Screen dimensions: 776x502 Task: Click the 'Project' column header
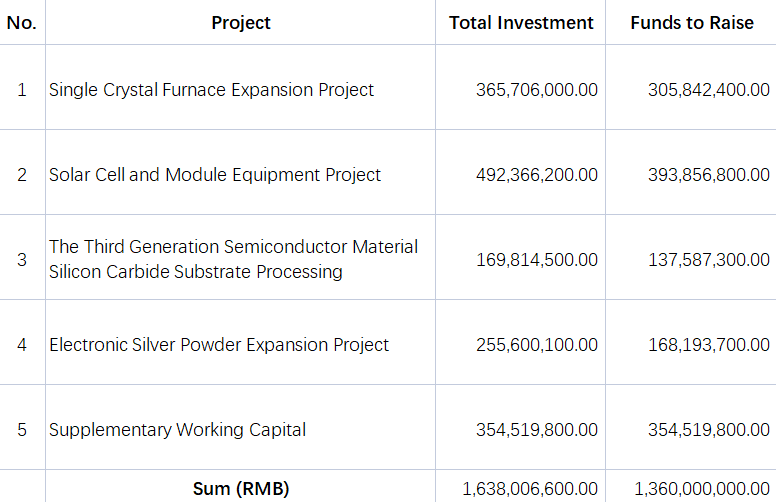tap(241, 22)
